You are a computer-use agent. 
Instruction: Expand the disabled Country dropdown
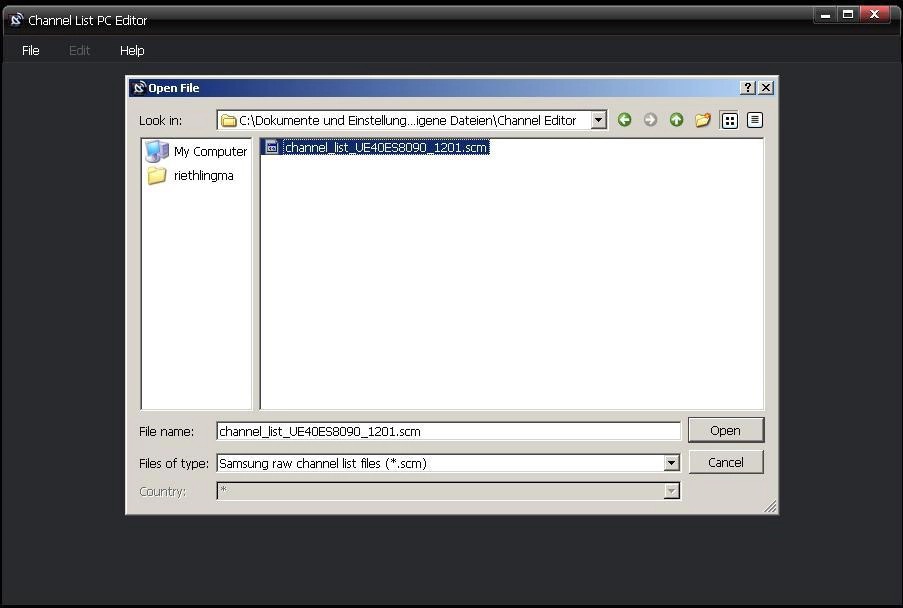[x=672, y=491]
